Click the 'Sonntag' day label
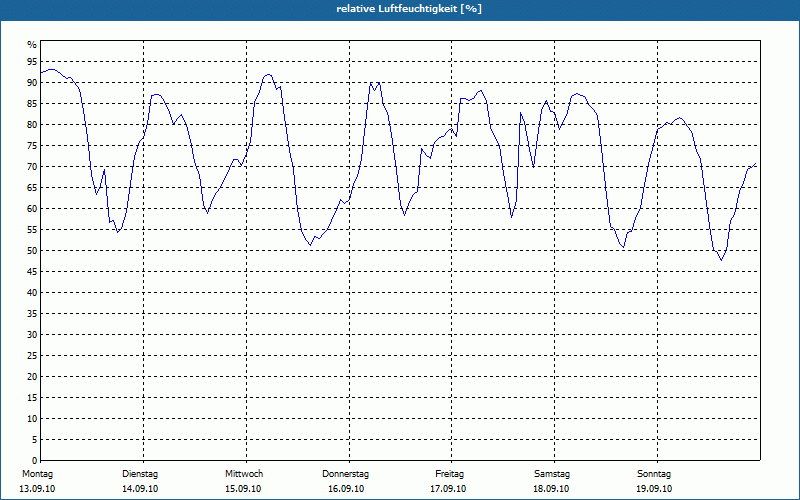This screenshot has height=500, width=800. tap(654, 474)
